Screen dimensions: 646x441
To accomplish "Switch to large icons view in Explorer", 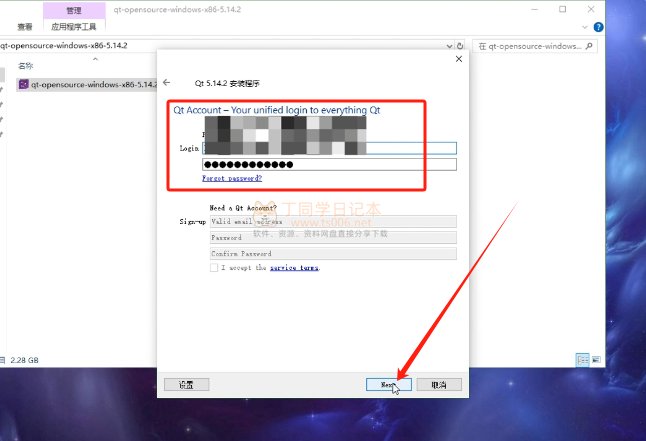I will point(597,359).
